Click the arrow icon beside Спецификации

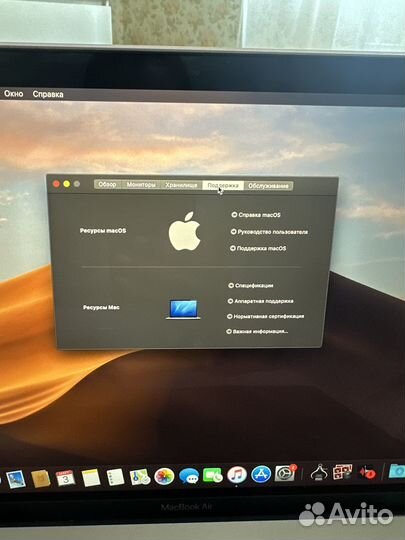[231, 285]
